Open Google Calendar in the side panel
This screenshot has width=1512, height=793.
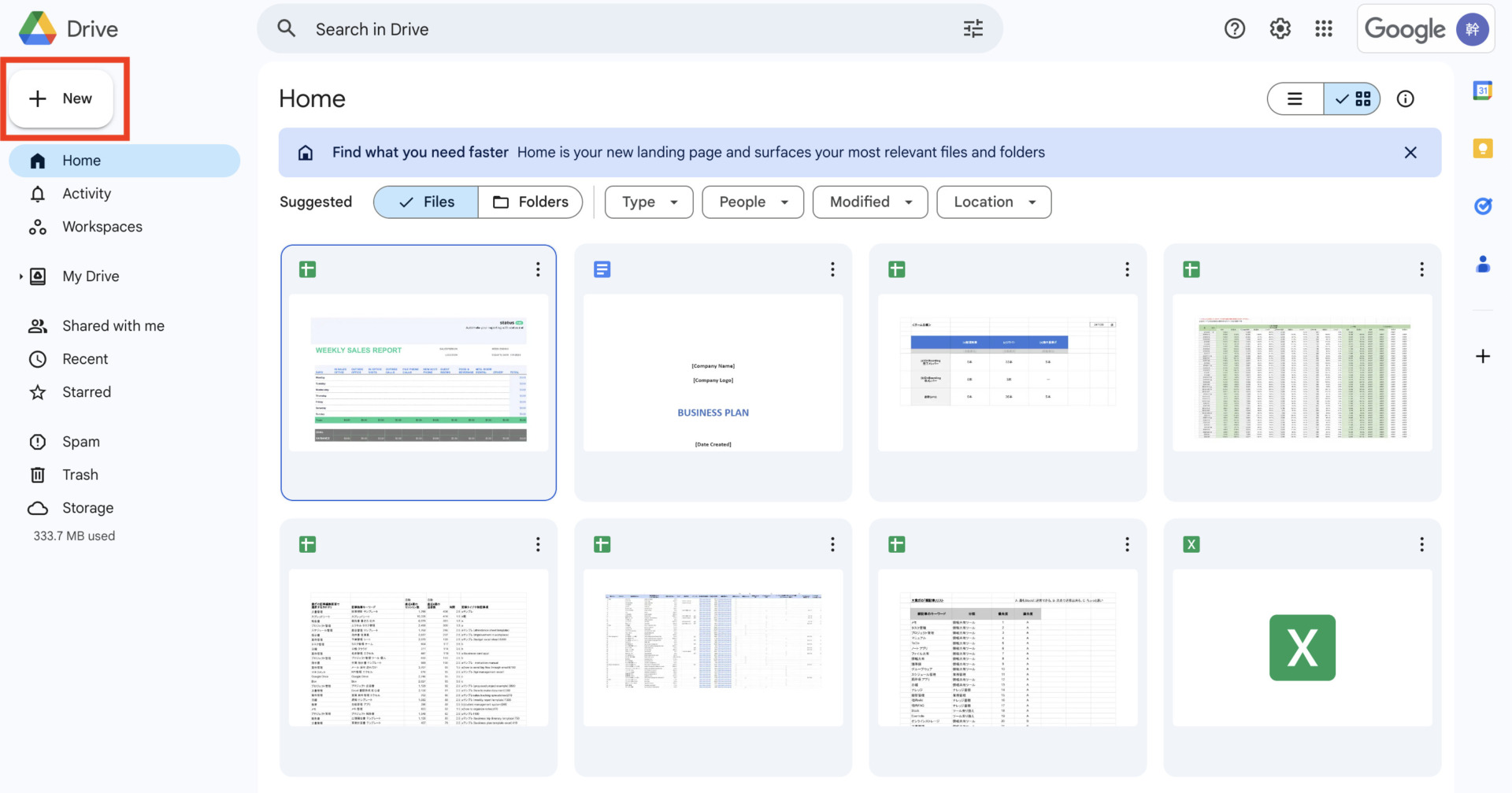[1482, 91]
